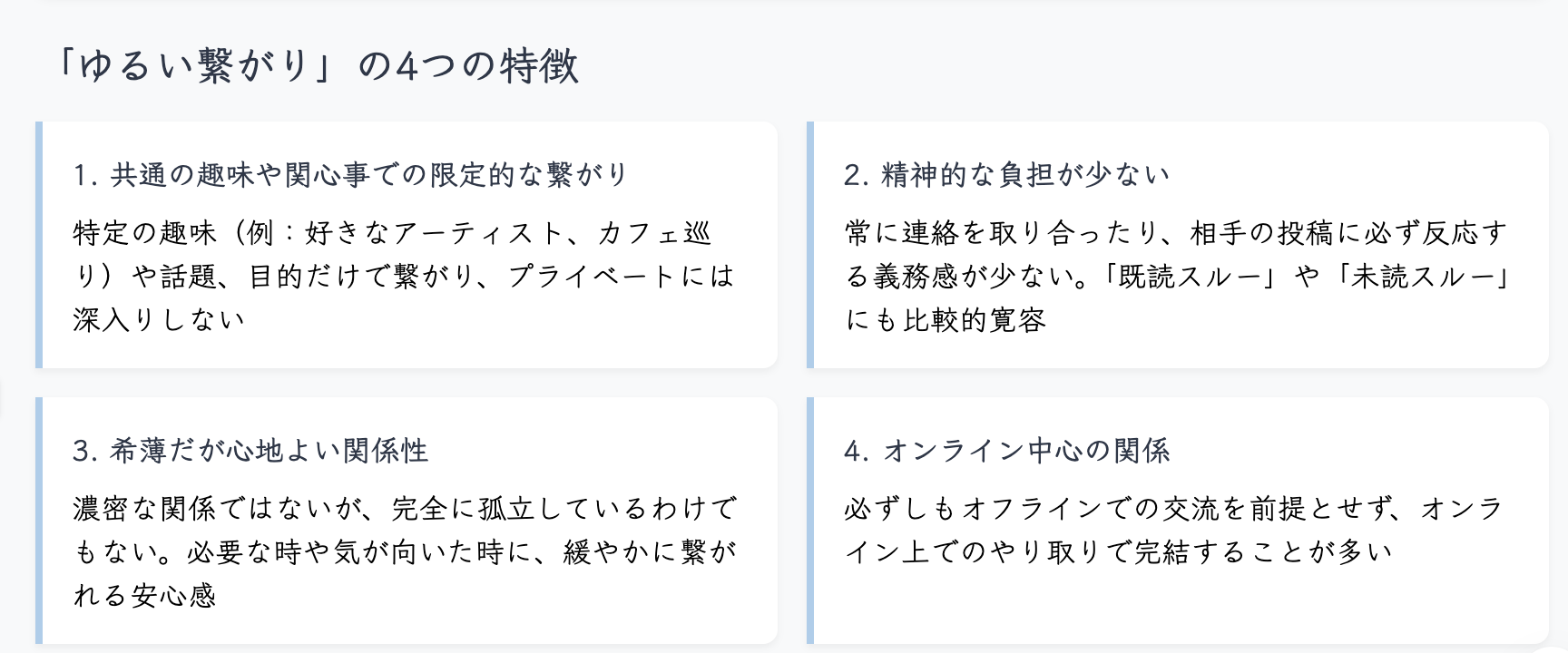Click the blue accent bar of card 4
1568x653 pixels.
(810, 521)
